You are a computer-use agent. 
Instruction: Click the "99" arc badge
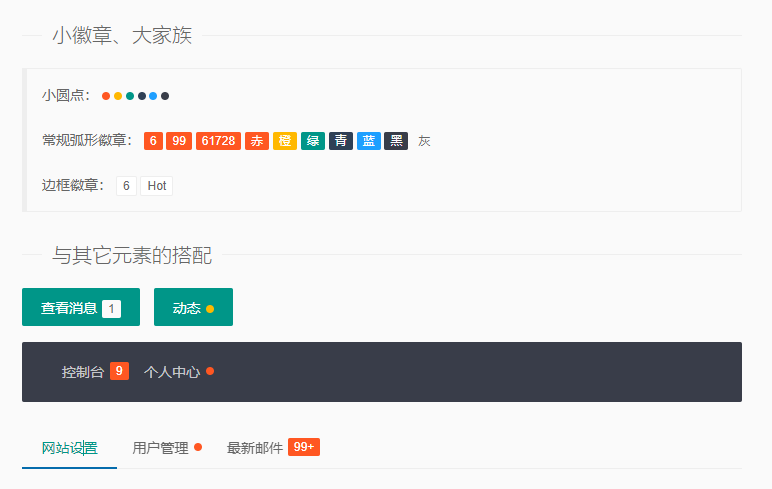tap(179, 141)
